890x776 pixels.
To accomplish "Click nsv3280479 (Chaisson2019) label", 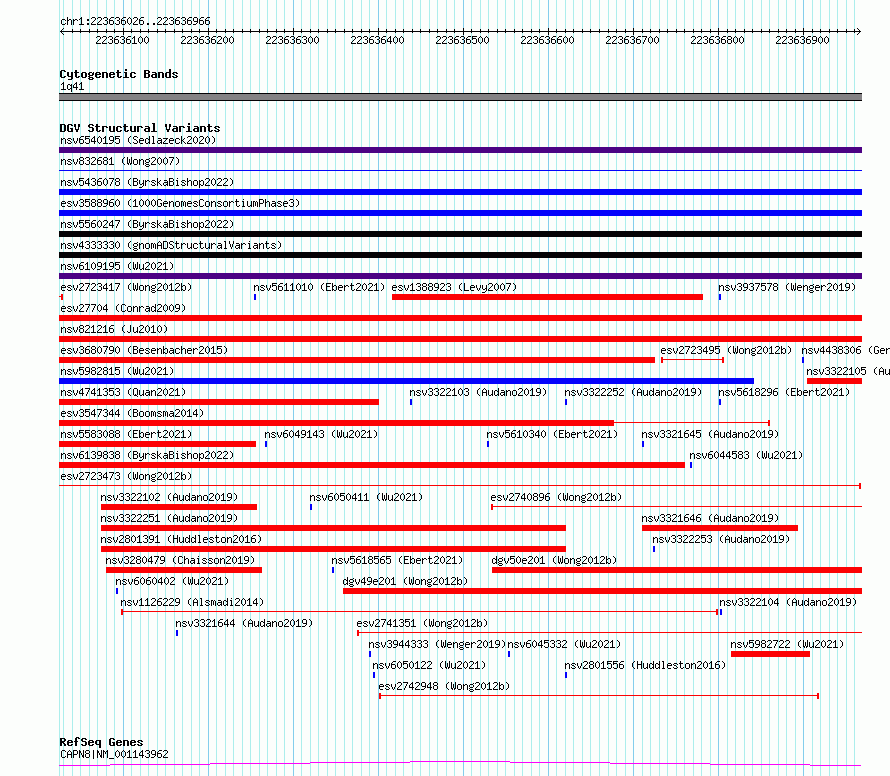I will 180,560.
